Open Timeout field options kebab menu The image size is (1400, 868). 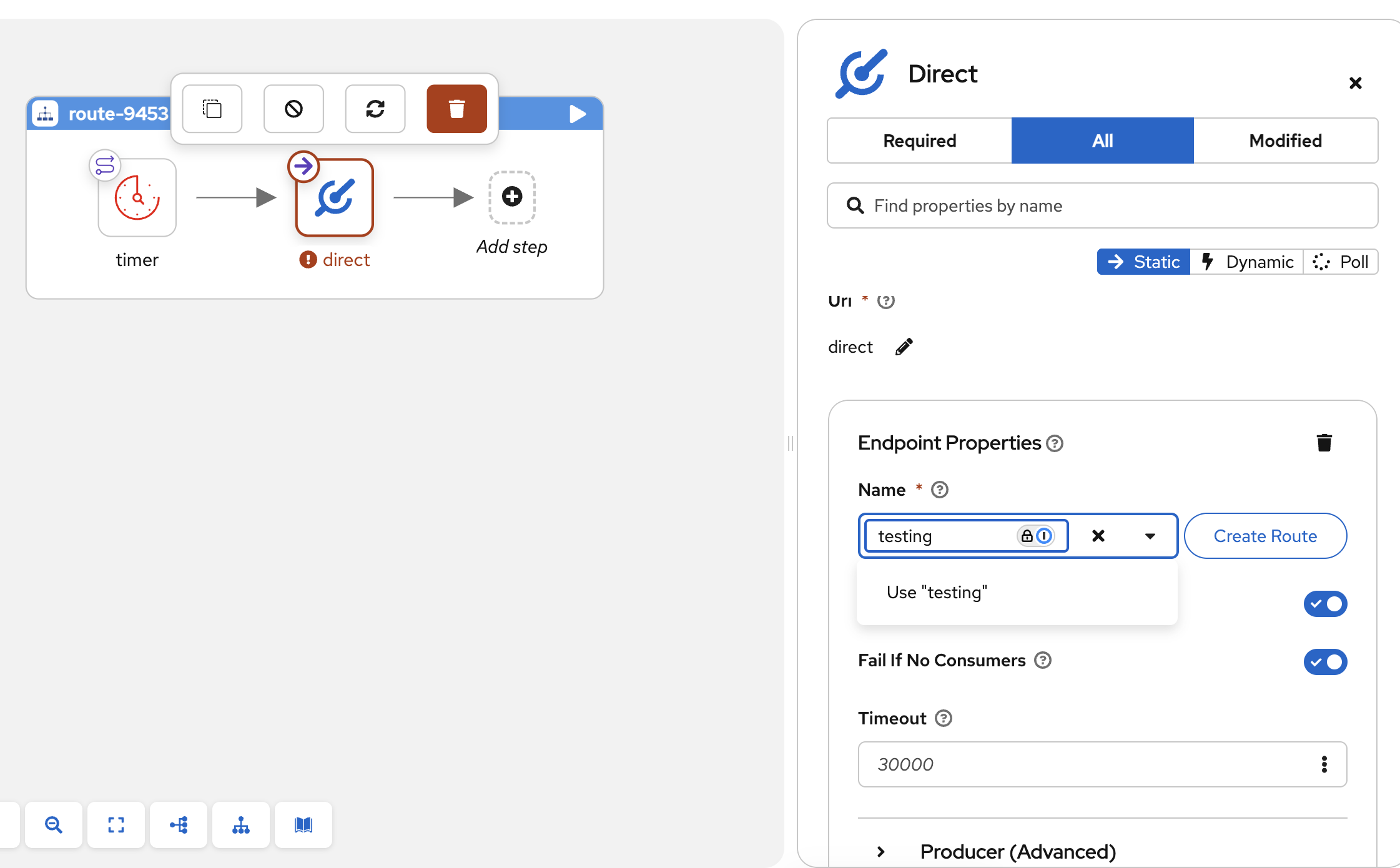coord(1324,764)
